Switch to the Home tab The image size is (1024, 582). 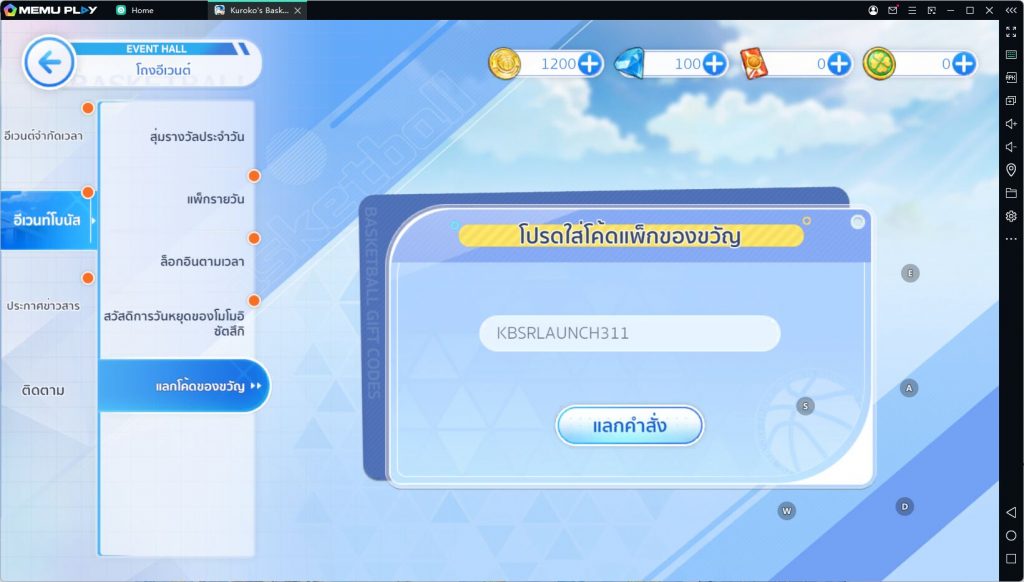pos(142,10)
